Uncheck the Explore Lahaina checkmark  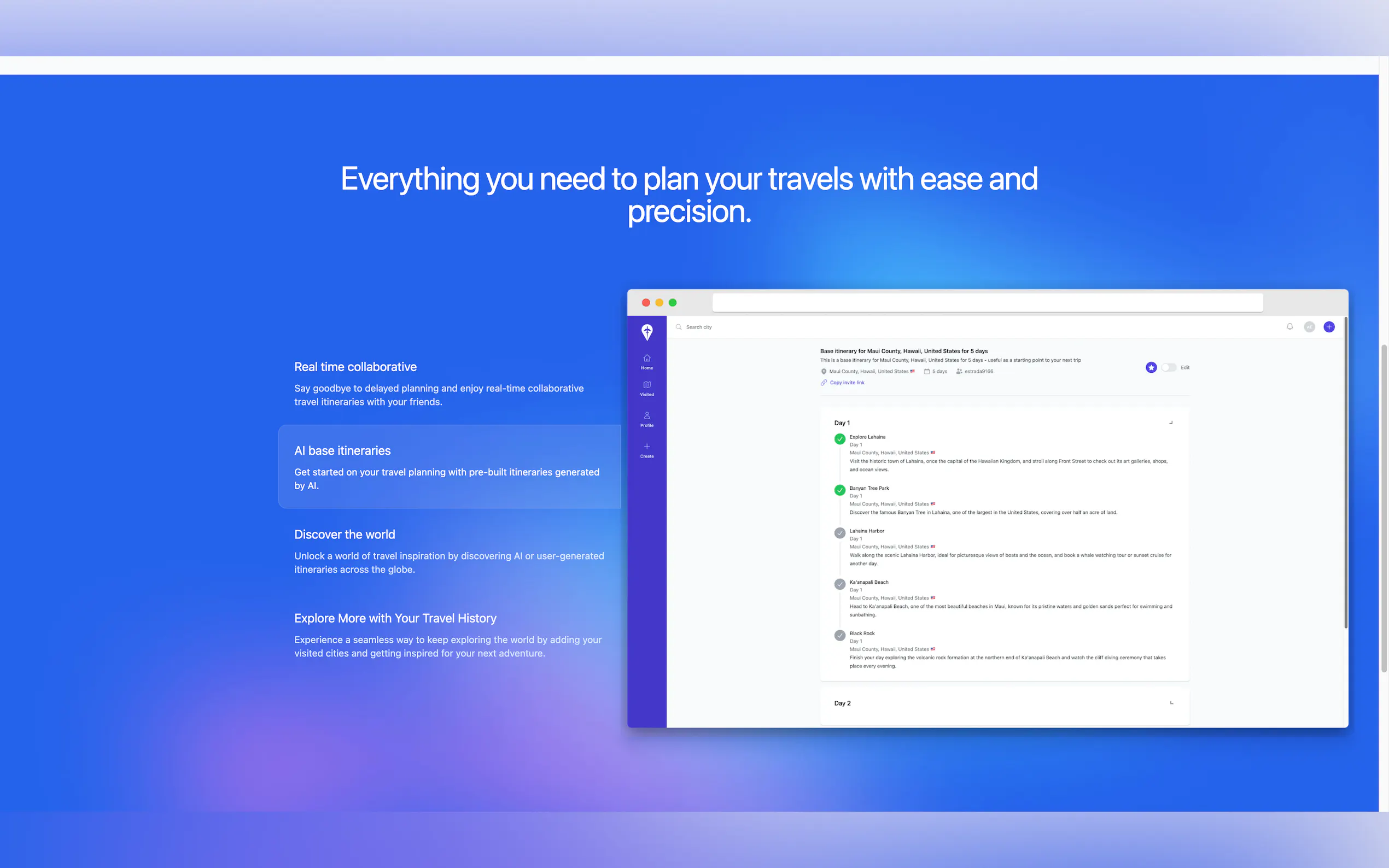point(839,438)
